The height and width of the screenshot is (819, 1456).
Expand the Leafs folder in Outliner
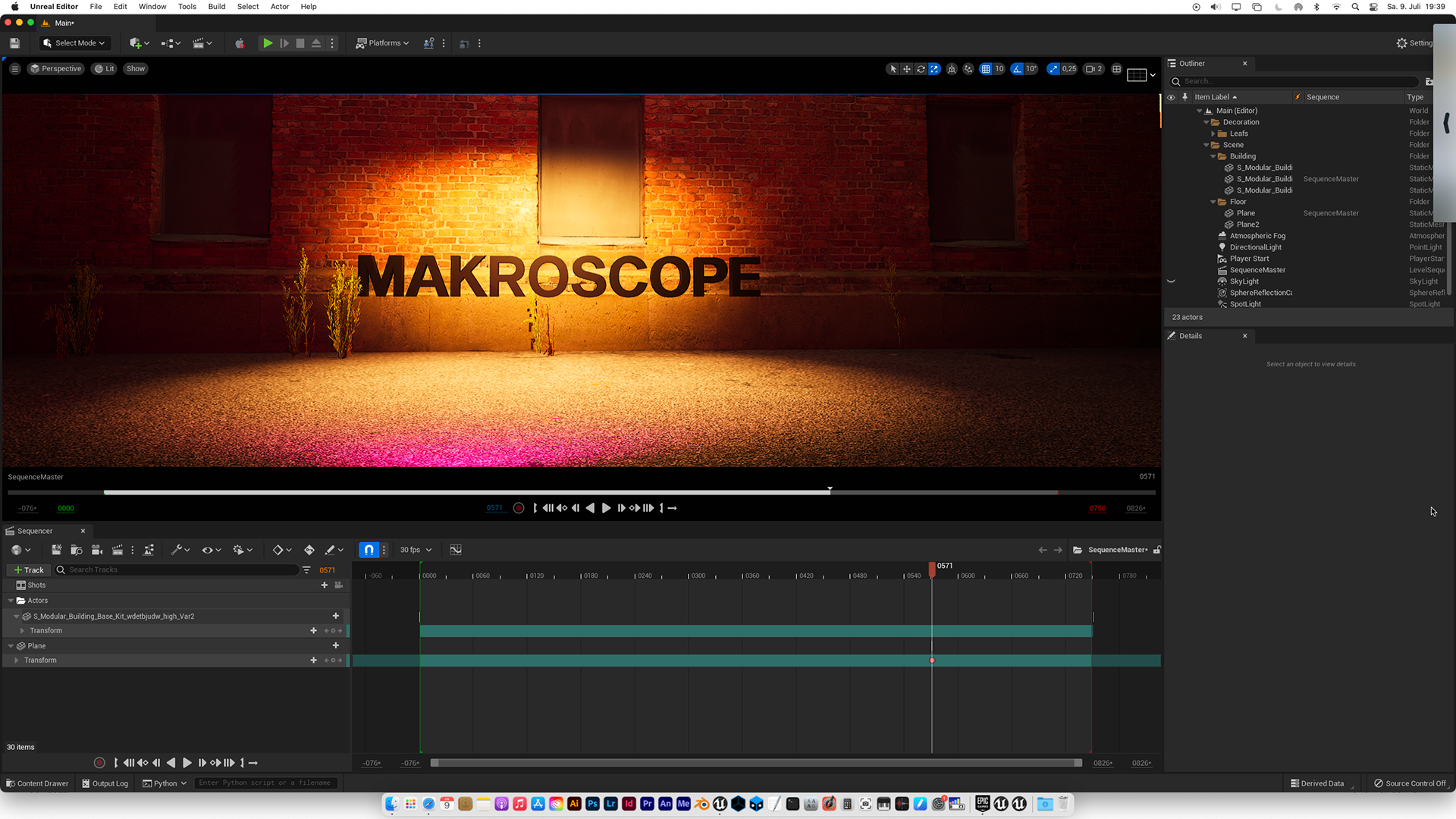[x=1213, y=133]
